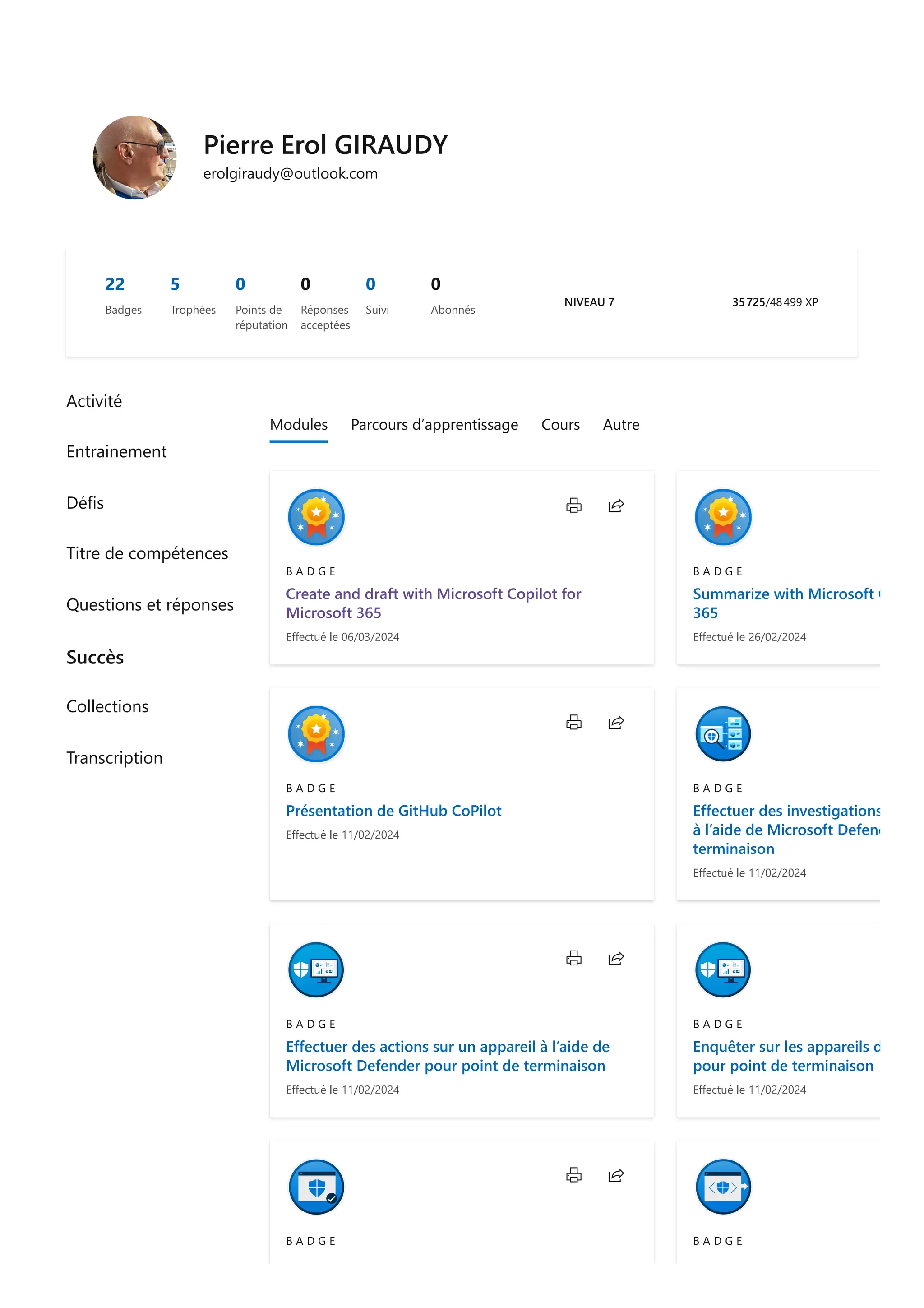The image size is (924, 1308).
Task: Click share icon on the bottom-left badge card
Action: pyautogui.click(x=615, y=1175)
